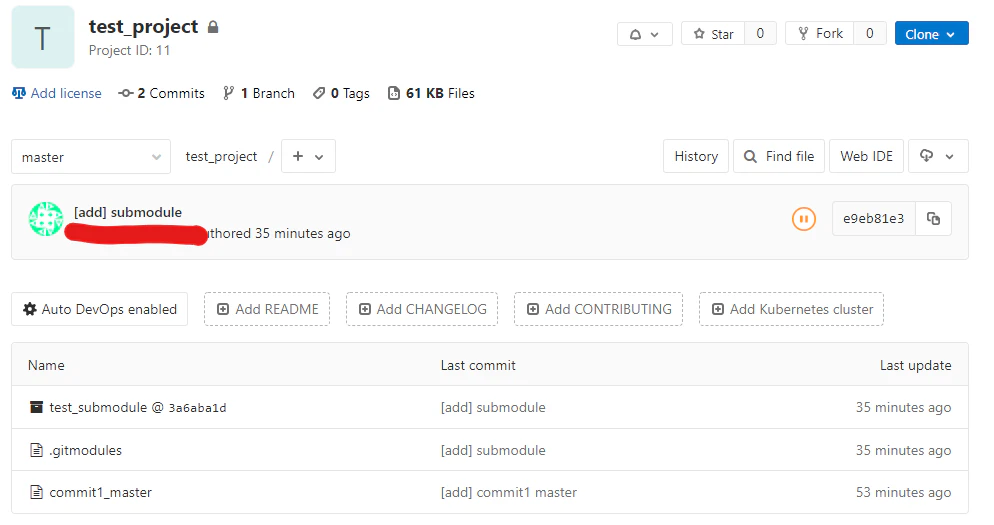Click the plus icon in Add Kubernetes cluster
This screenshot has height=525, width=994.
click(718, 309)
